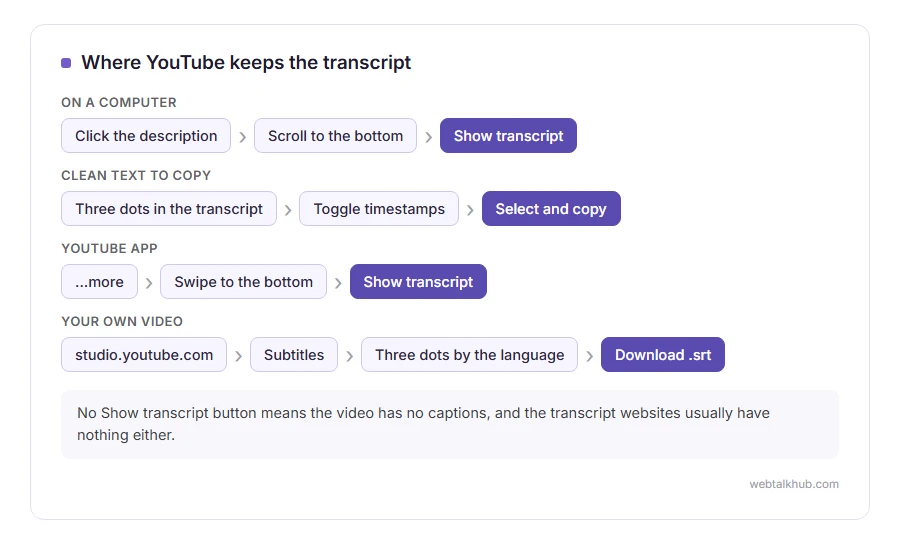Click the 'YOUR OWN VIDEO' label
The width and height of the screenshot is (900, 541).
click(x=122, y=321)
